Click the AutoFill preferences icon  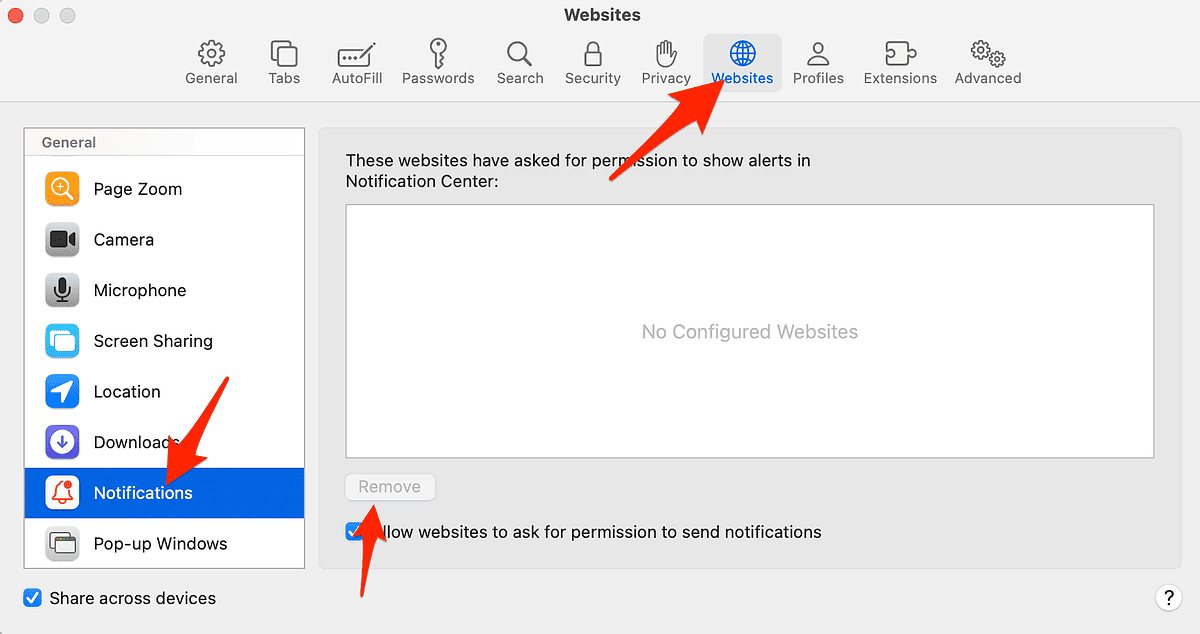(356, 62)
